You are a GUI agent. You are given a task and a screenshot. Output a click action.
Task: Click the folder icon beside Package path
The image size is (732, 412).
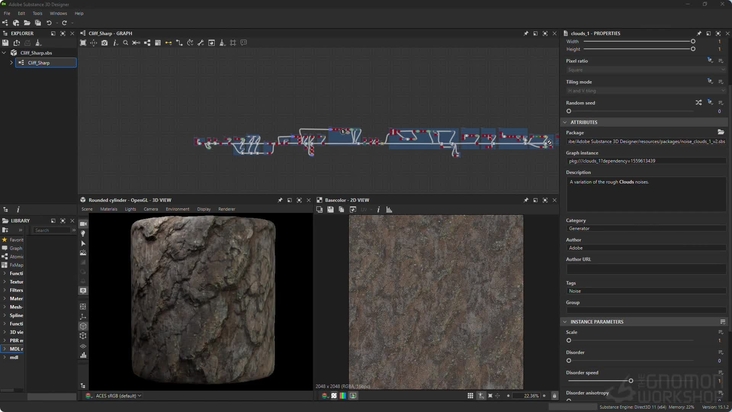(721, 132)
